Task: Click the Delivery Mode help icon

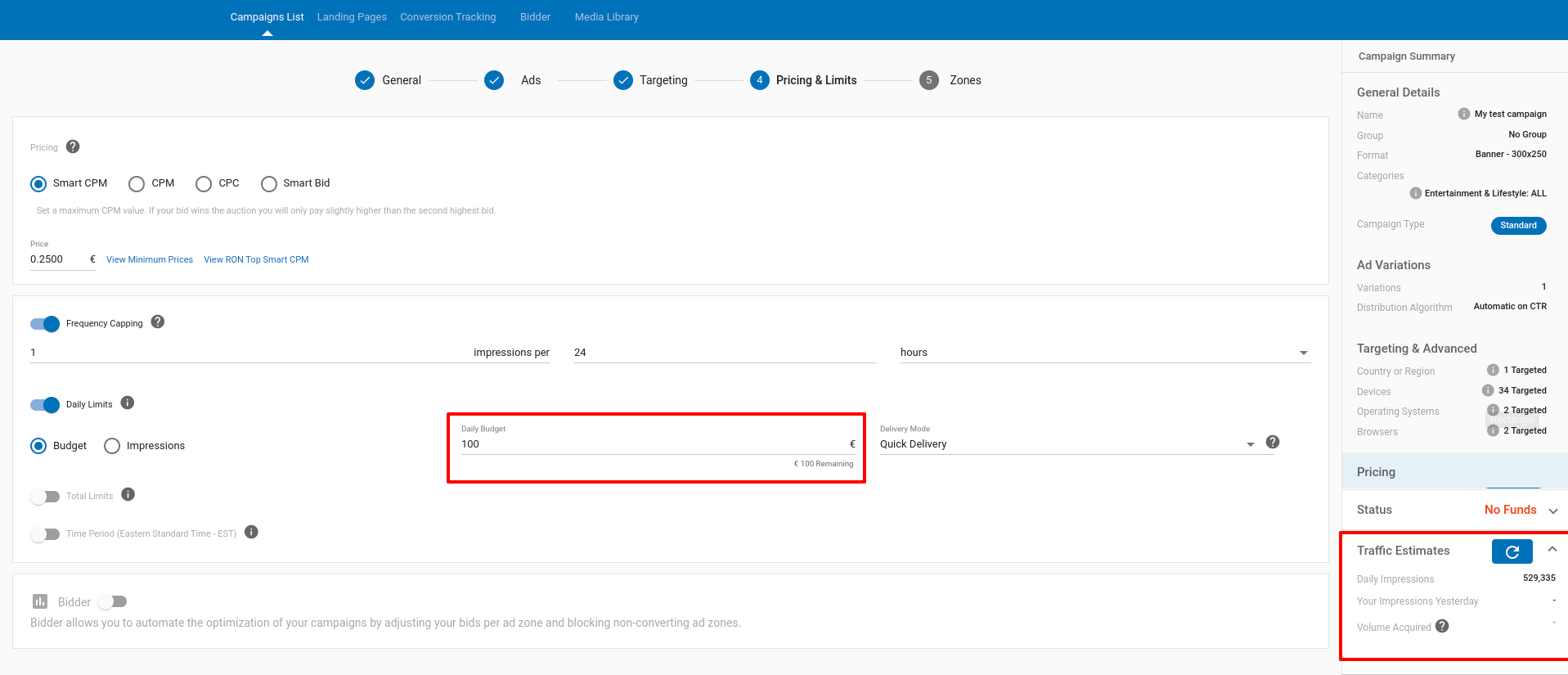Action: coord(1273,442)
